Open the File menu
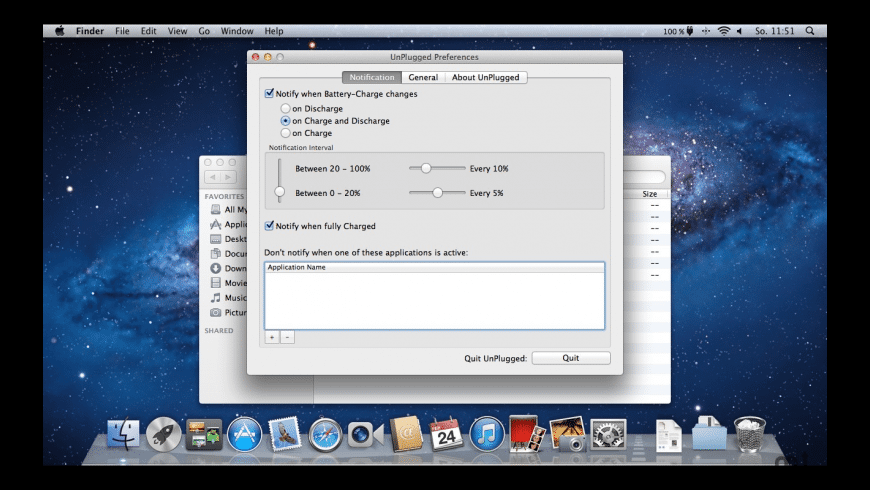 122,31
